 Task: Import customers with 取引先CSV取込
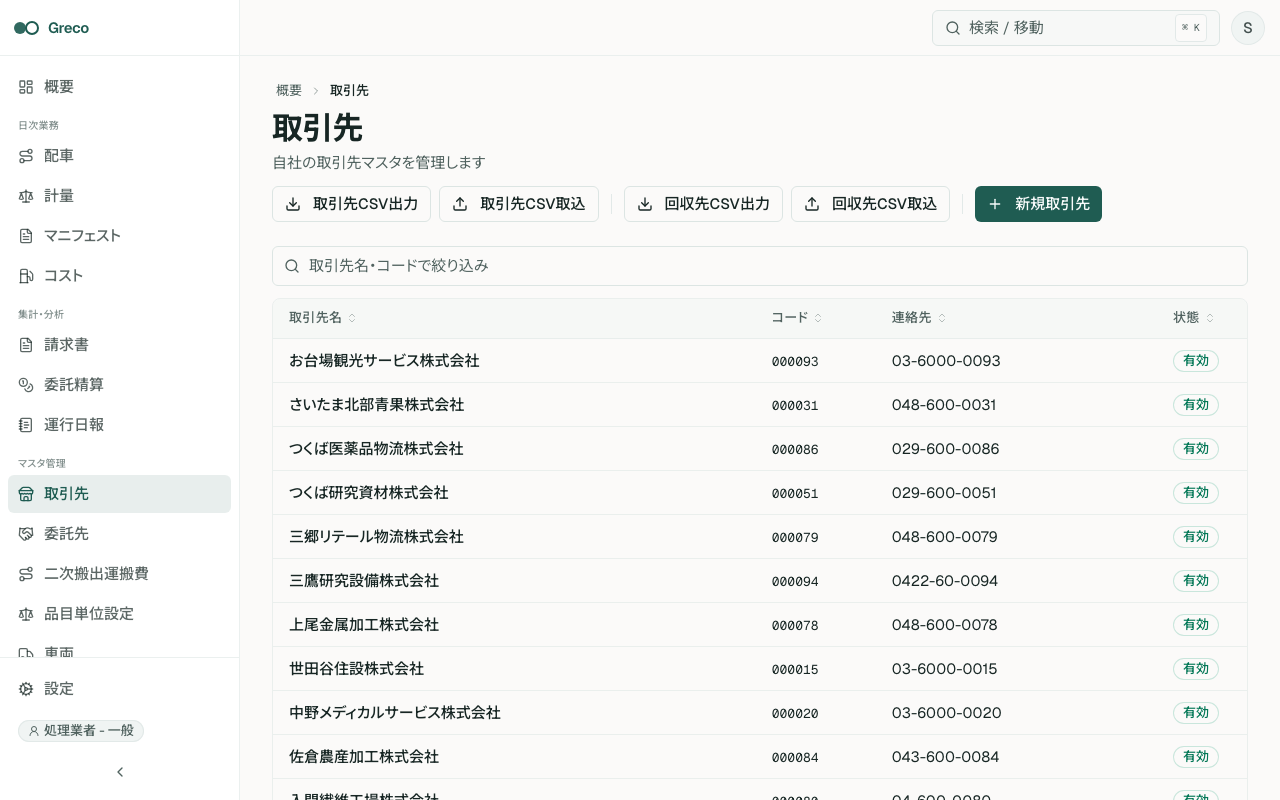(519, 204)
